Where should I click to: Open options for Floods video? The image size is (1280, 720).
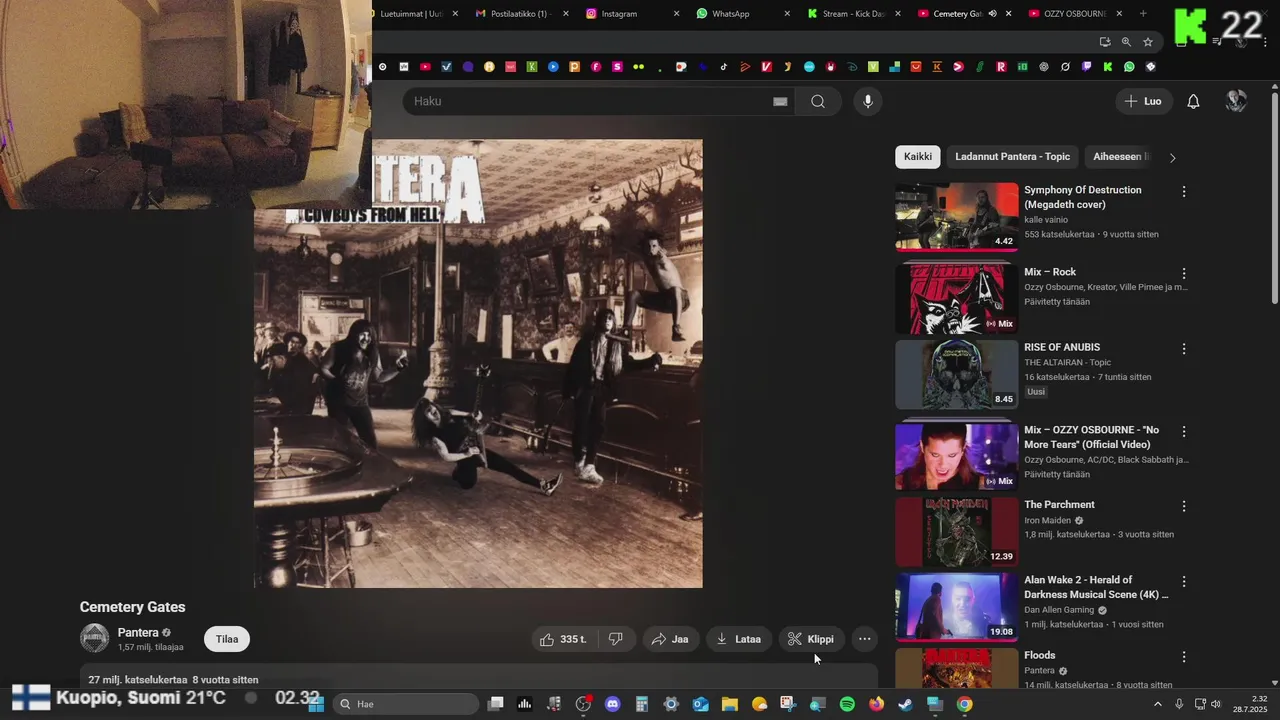(1184, 657)
